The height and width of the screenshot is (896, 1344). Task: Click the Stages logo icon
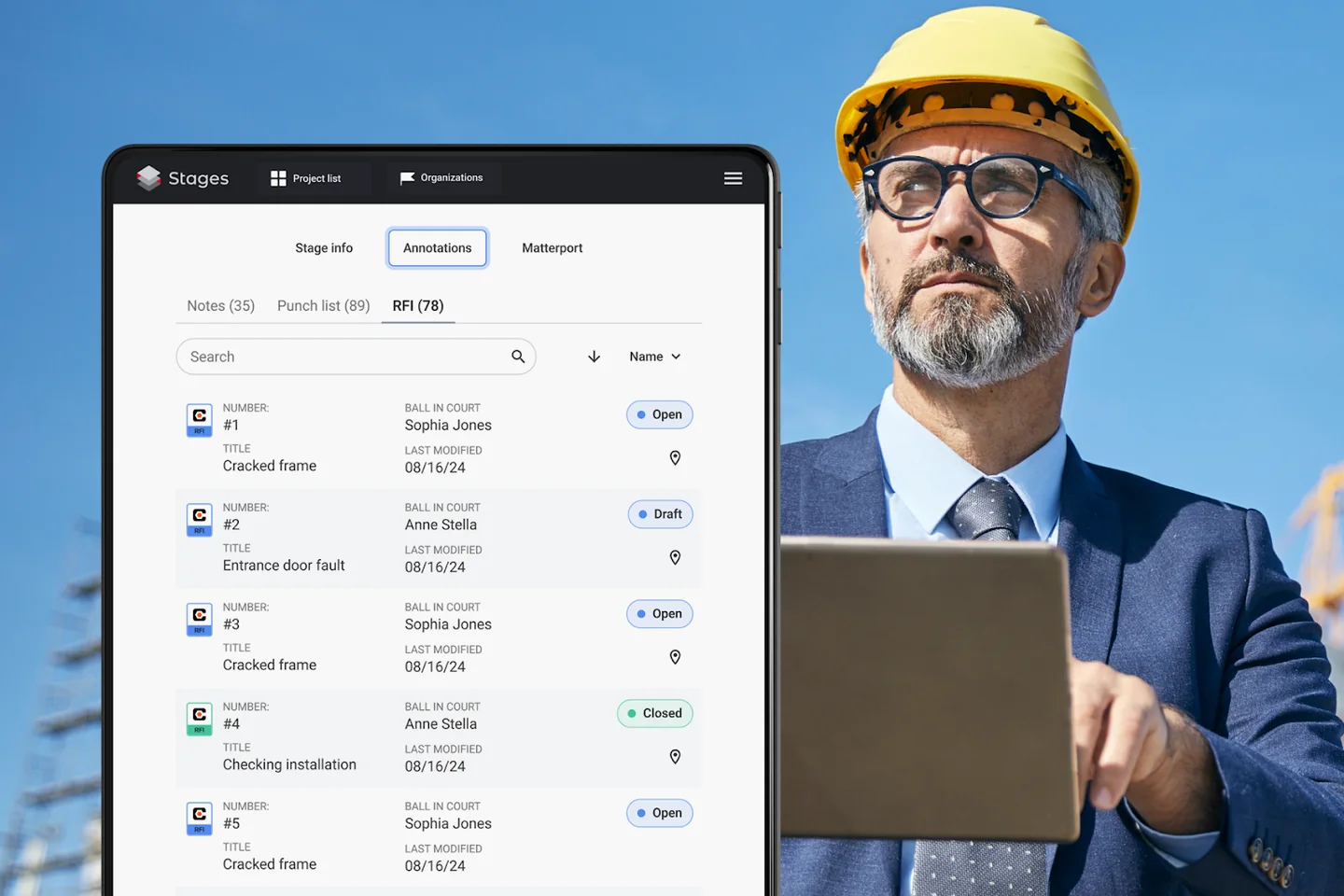148,177
